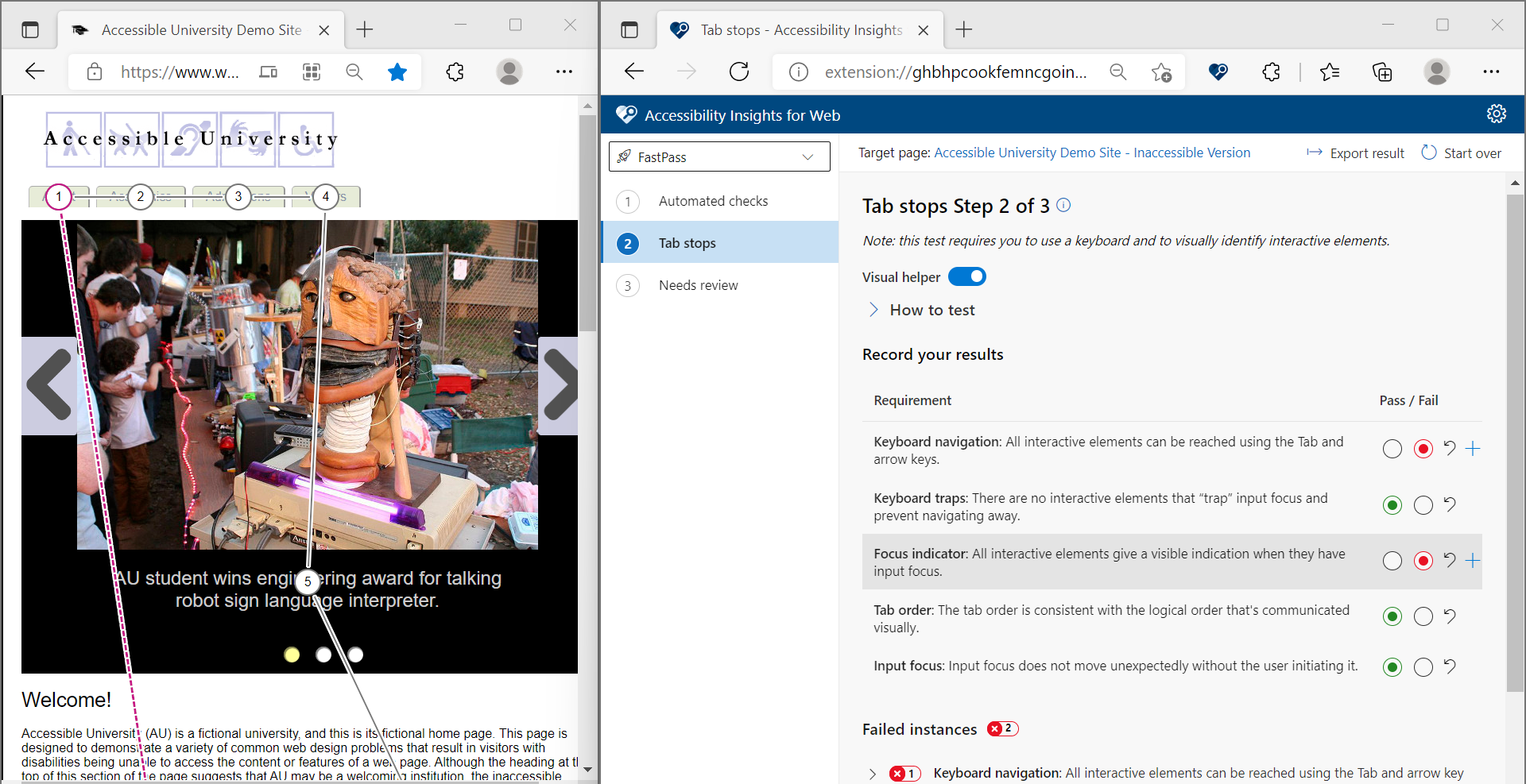Click the left window address bar URL
1526x784 pixels.
[180, 72]
